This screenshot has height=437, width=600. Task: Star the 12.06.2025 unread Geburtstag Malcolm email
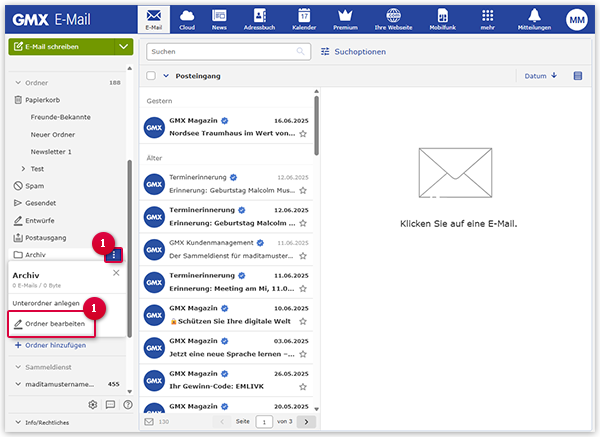point(303,223)
